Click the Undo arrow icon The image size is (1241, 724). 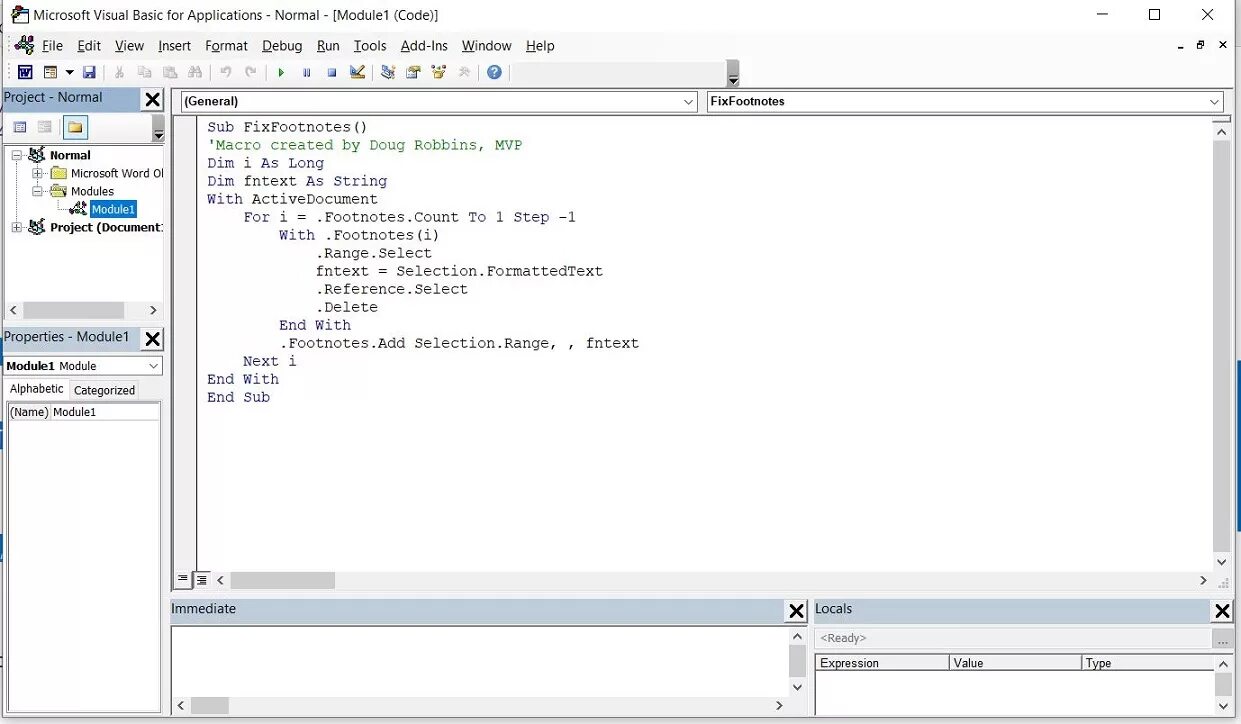tap(226, 72)
